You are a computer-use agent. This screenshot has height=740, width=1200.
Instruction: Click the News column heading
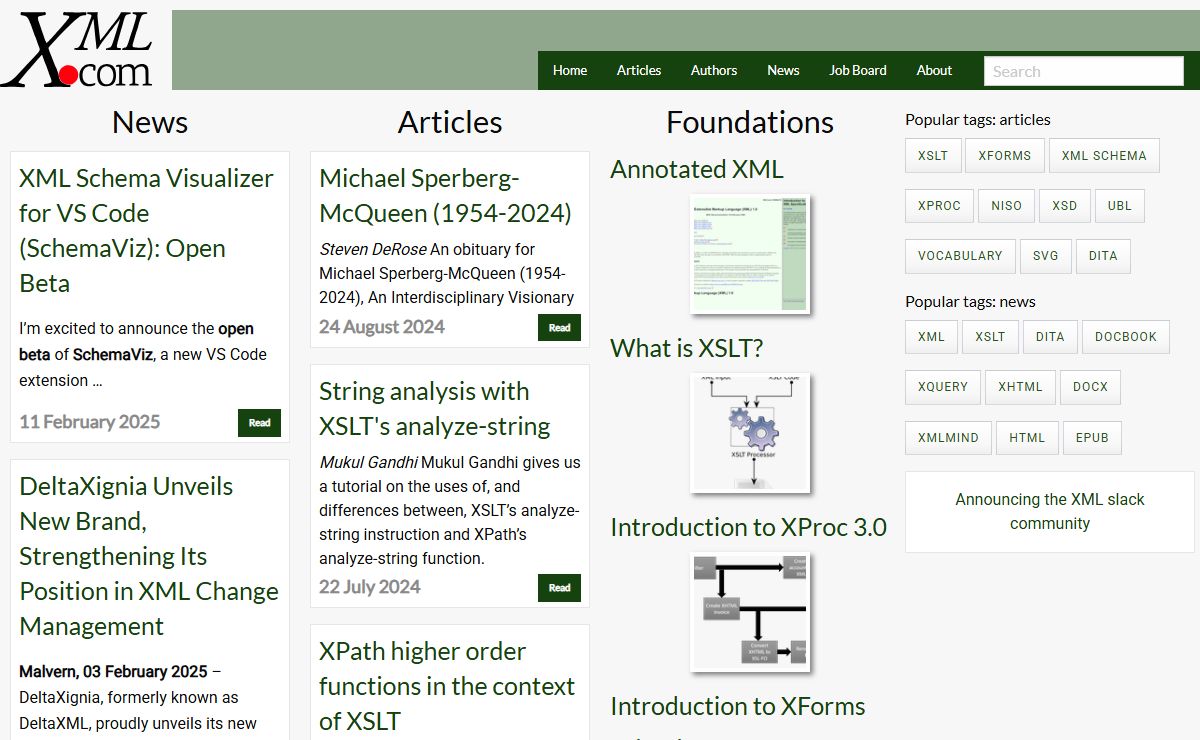click(x=150, y=122)
